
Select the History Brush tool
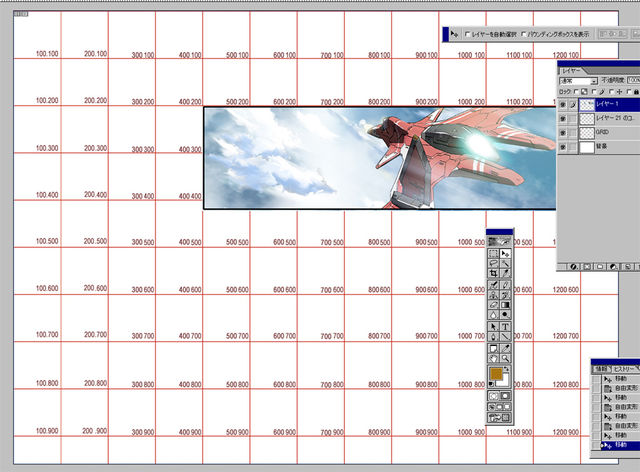tap(505, 295)
